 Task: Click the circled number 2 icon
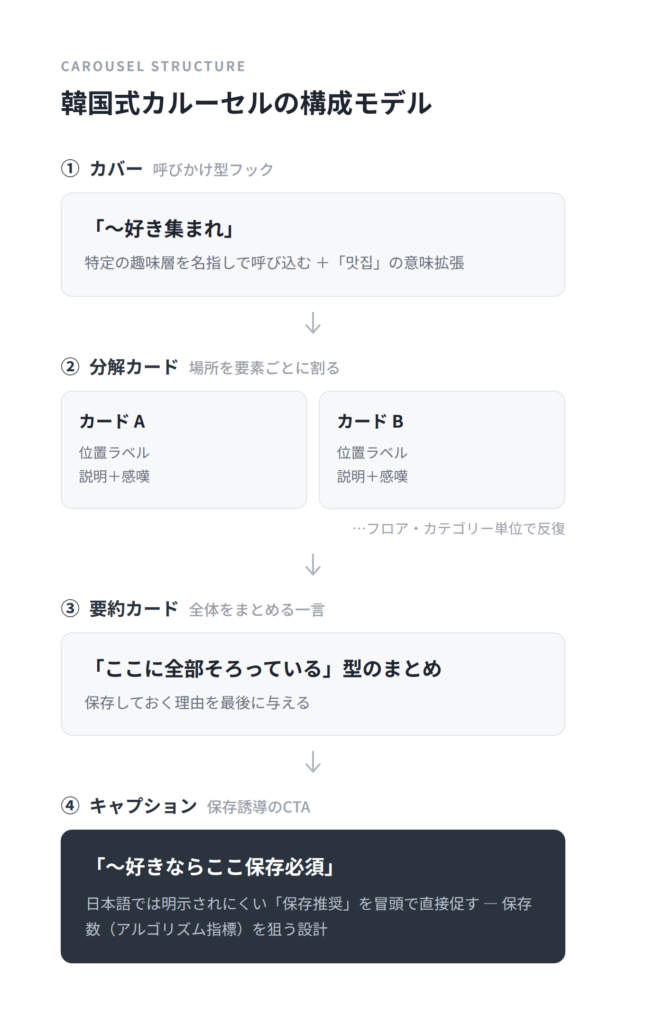click(70, 367)
